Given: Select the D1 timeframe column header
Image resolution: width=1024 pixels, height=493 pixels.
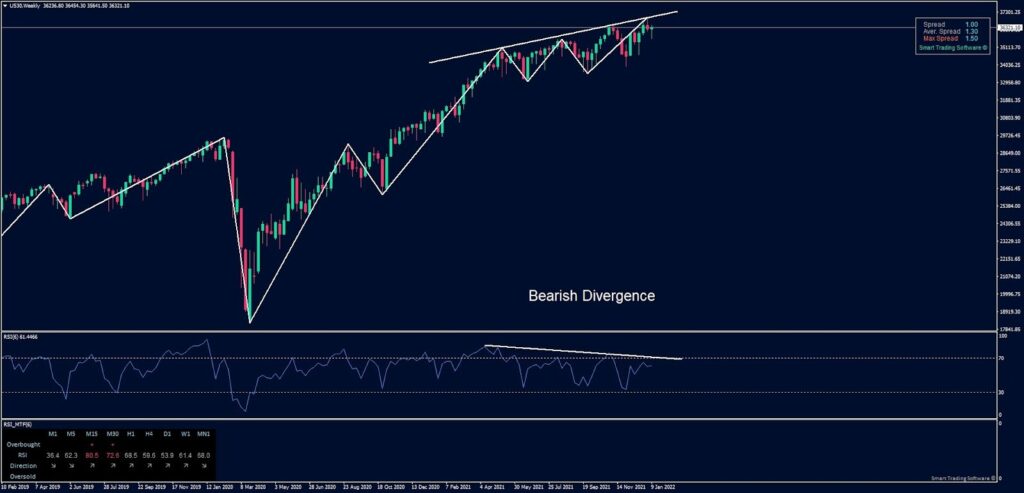Looking at the screenshot, I should (x=166, y=433).
